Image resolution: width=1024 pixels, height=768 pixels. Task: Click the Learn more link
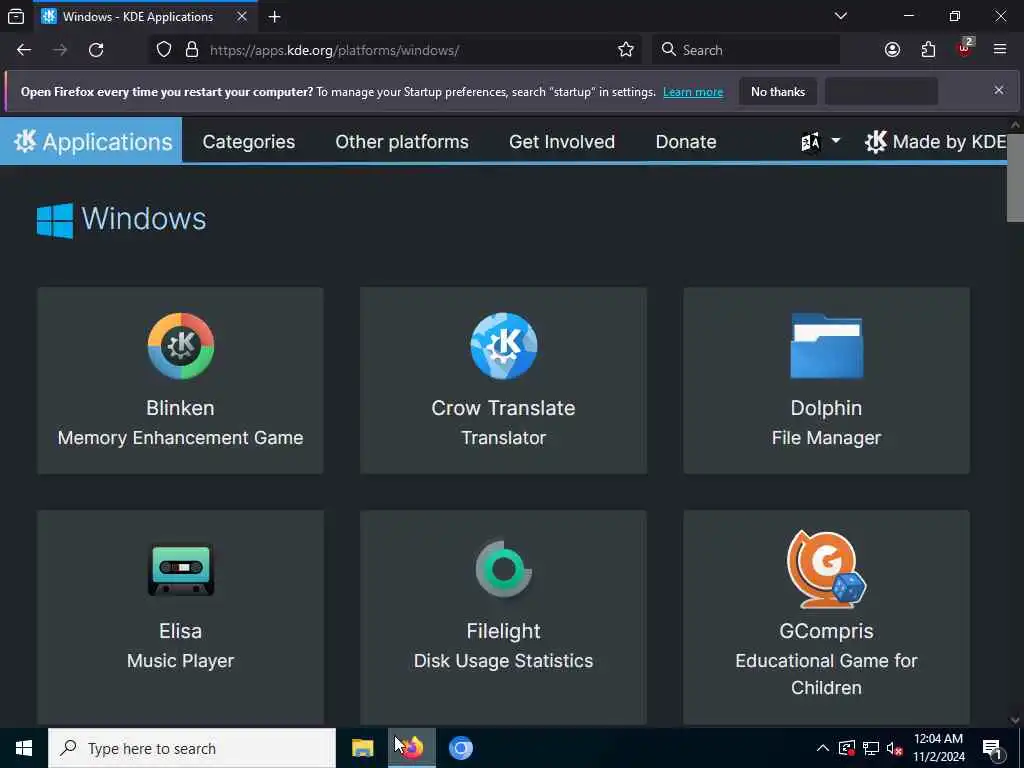[x=693, y=92]
